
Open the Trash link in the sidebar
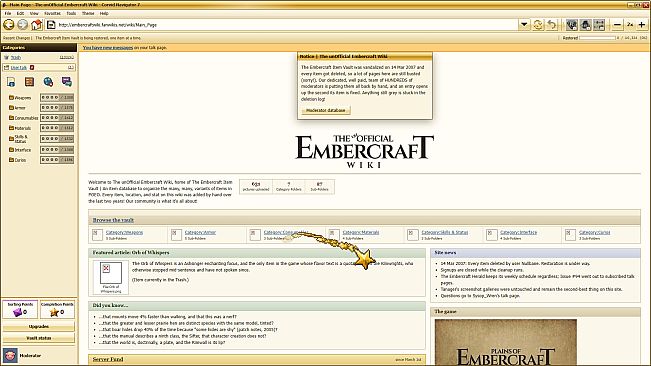pos(16,57)
